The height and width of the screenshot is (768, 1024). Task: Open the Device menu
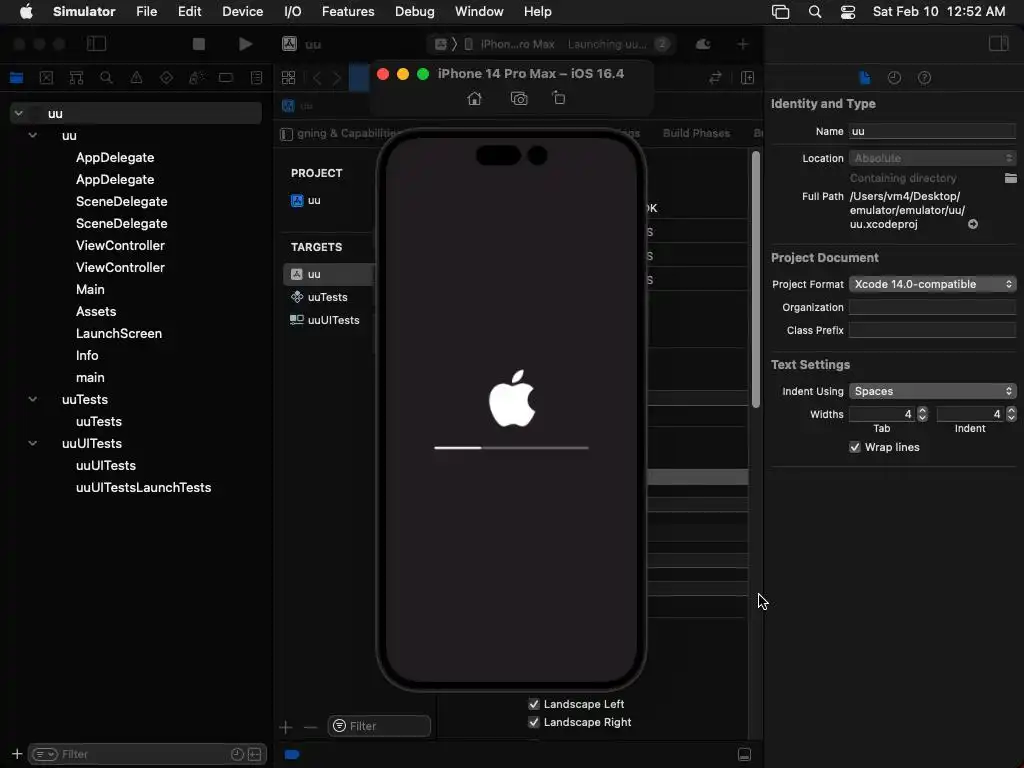[x=242, y=12]
